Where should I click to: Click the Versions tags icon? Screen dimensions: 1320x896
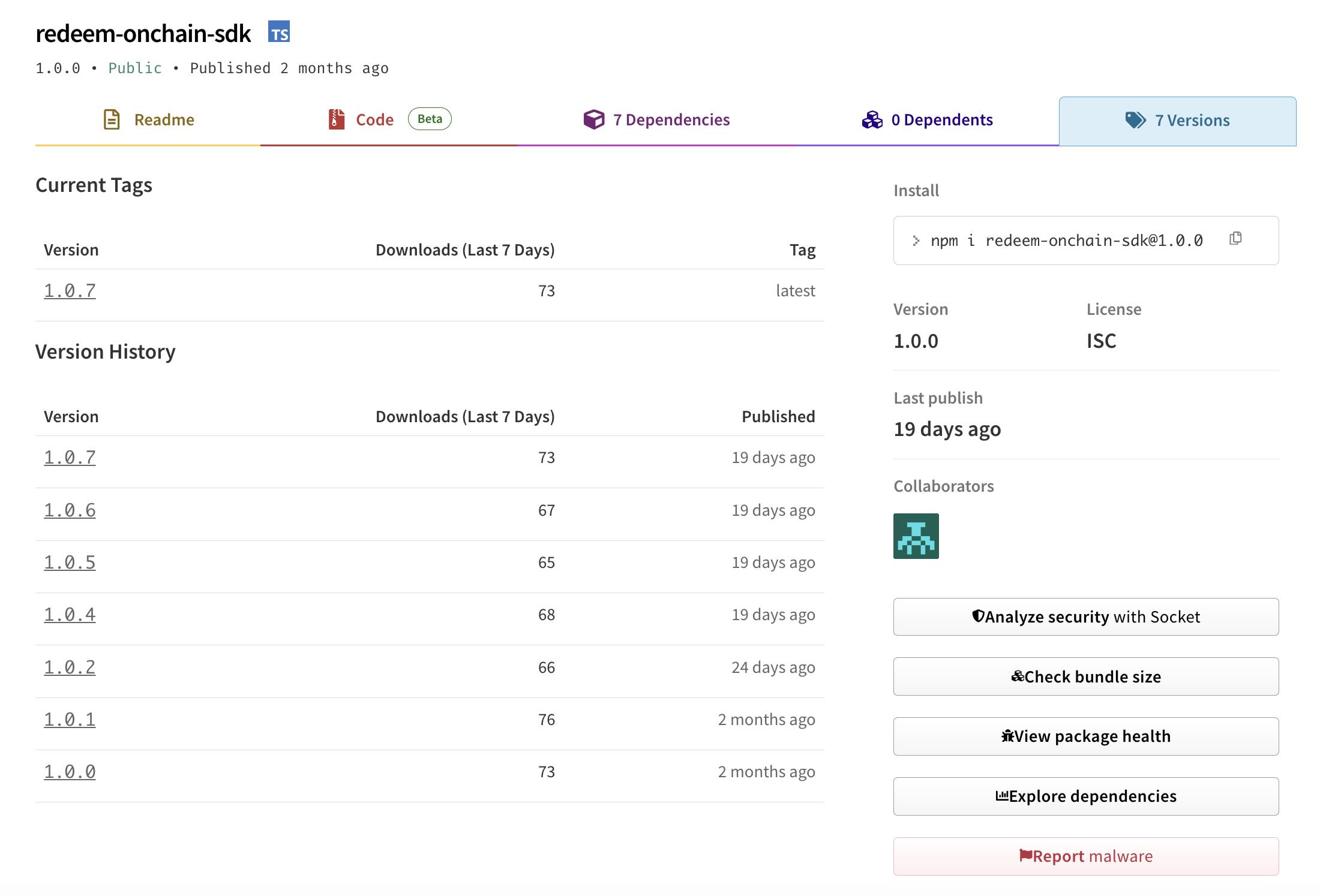click(x=1136, y=120)
